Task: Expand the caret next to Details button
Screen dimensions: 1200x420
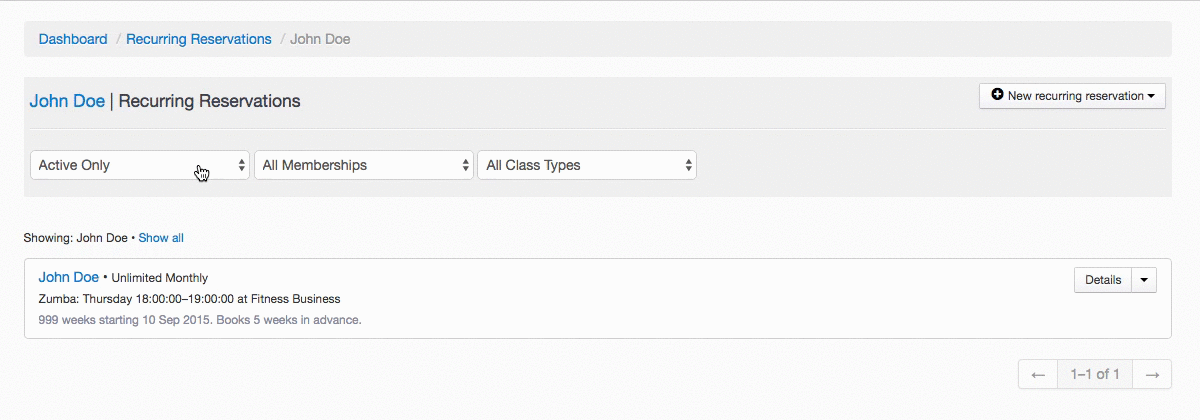Action: pyautogui.click(x=1144, y=280)
